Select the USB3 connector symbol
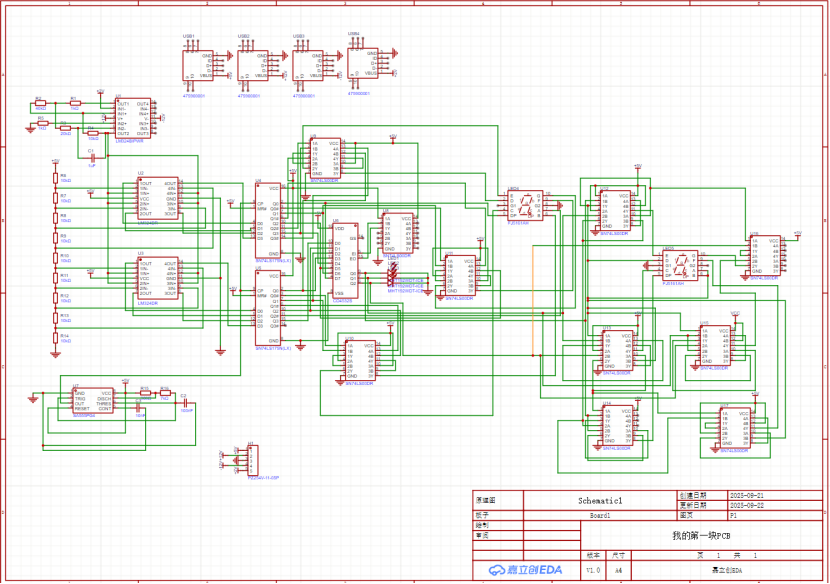830x584 pixels. 308,66
